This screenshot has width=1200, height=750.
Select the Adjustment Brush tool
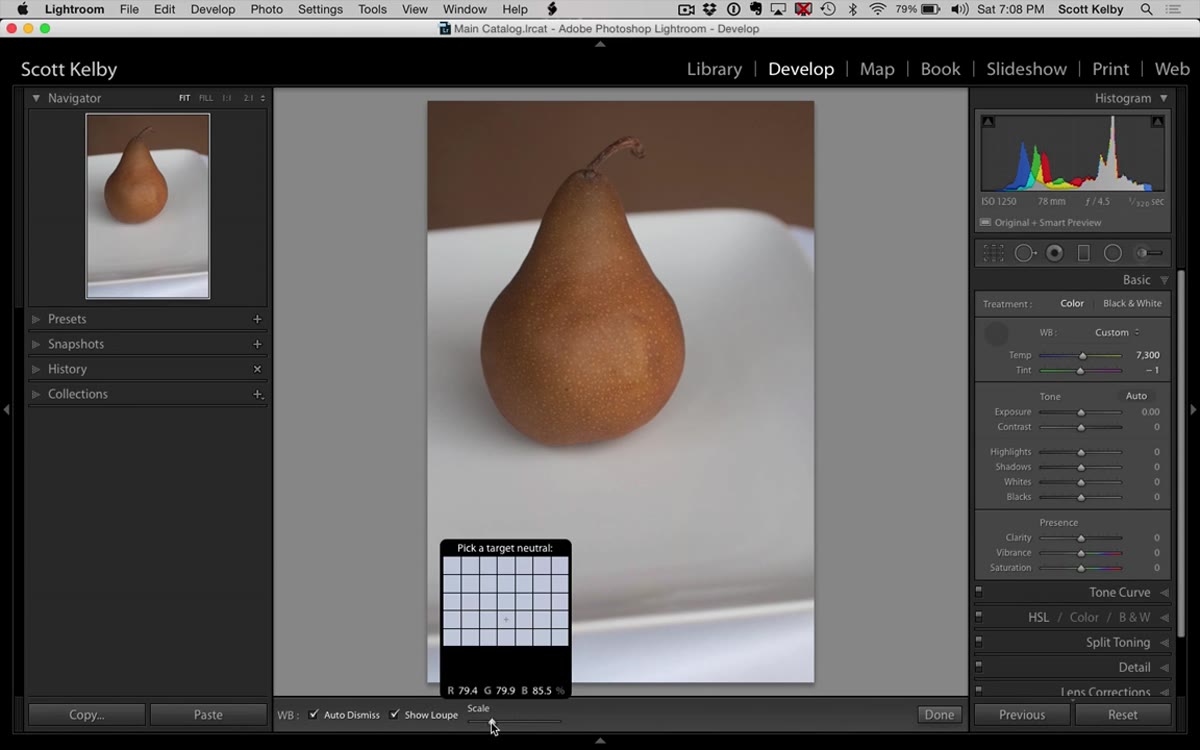click(1150, 253)
